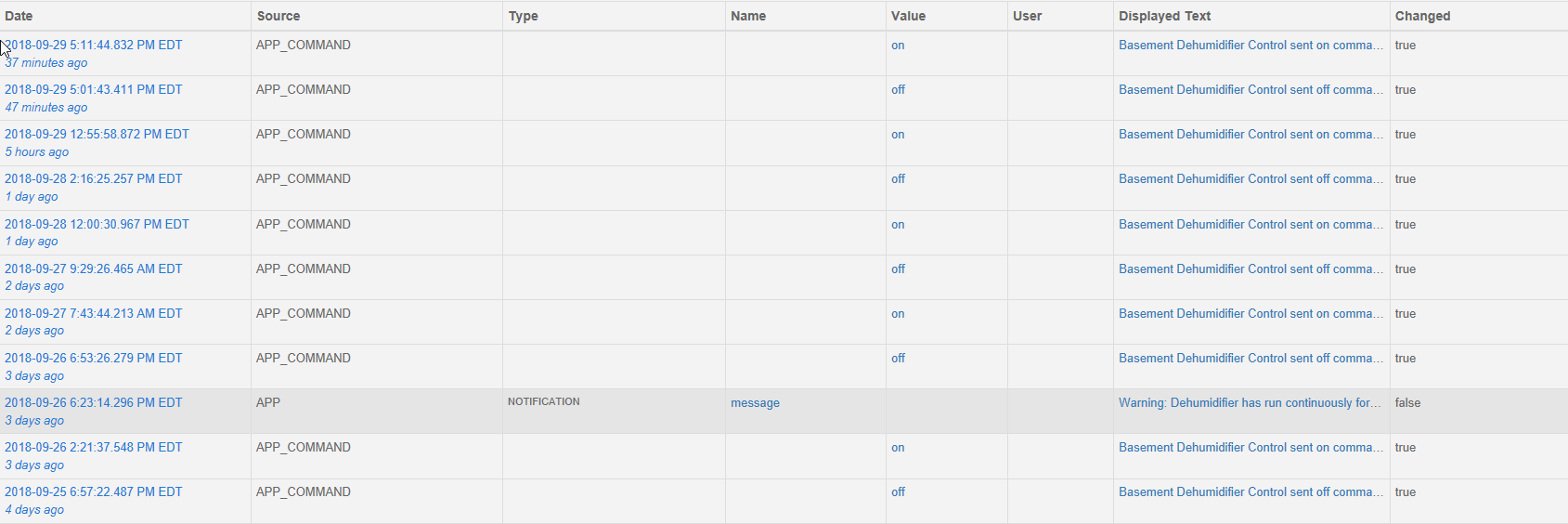Open event dated 2018-09-28 12:00:30.967 PM
The width and height of the screenshot is (1568, 524).
(x=97, y=224)
